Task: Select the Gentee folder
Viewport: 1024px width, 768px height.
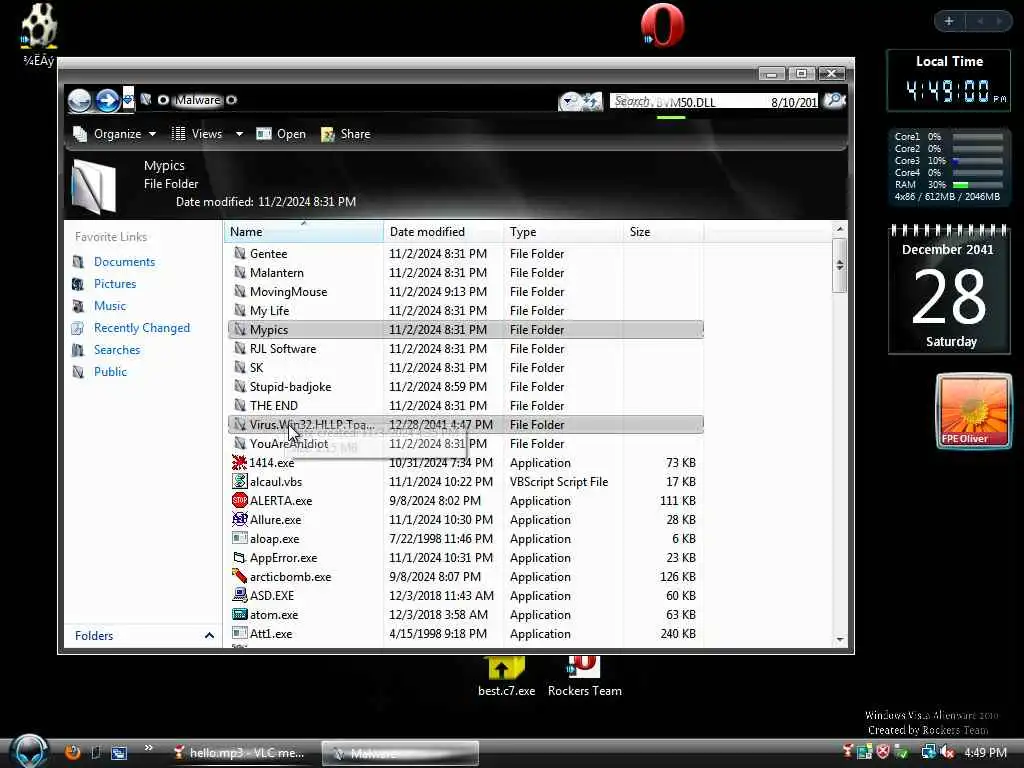Action: point(466,253)
